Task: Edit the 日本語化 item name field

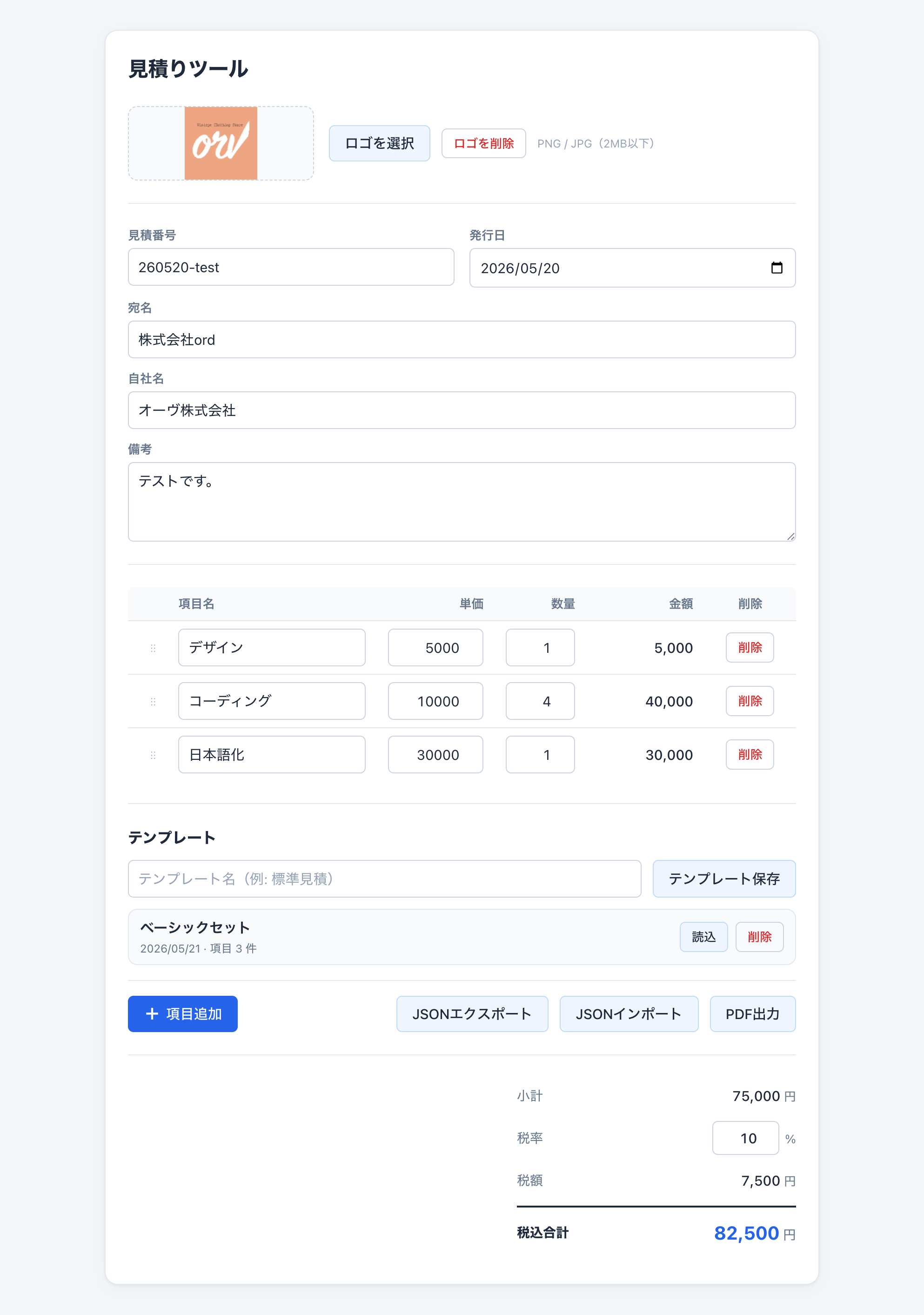Action: pyautogui.click(x=271, y=755)
